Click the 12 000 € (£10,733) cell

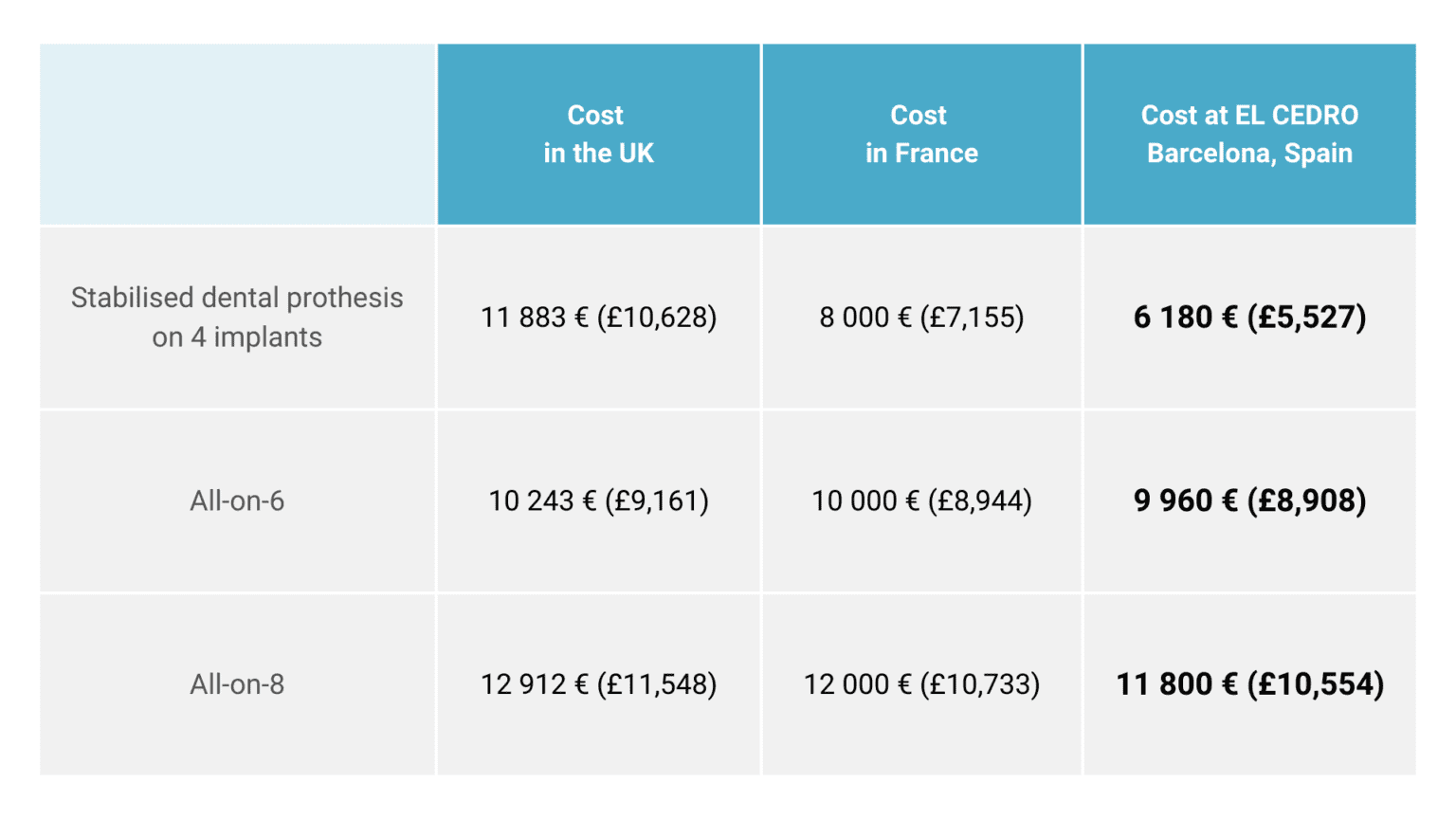(x=921, y=684)
